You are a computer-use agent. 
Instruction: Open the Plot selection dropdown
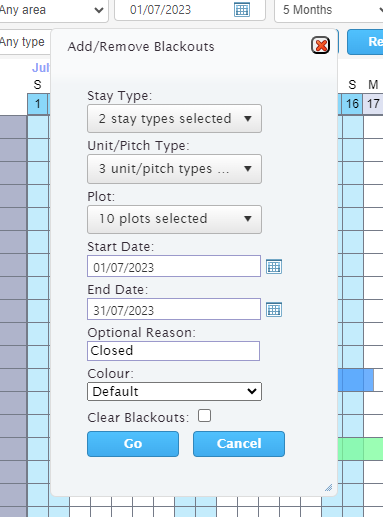[x=174, y=219]
